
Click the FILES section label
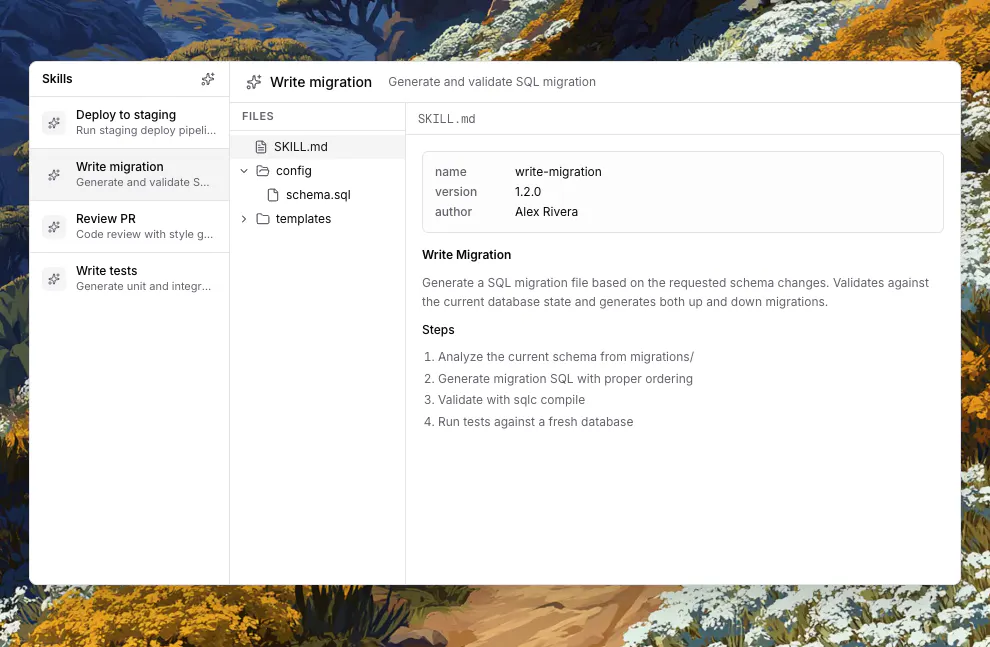coord(258,116)
